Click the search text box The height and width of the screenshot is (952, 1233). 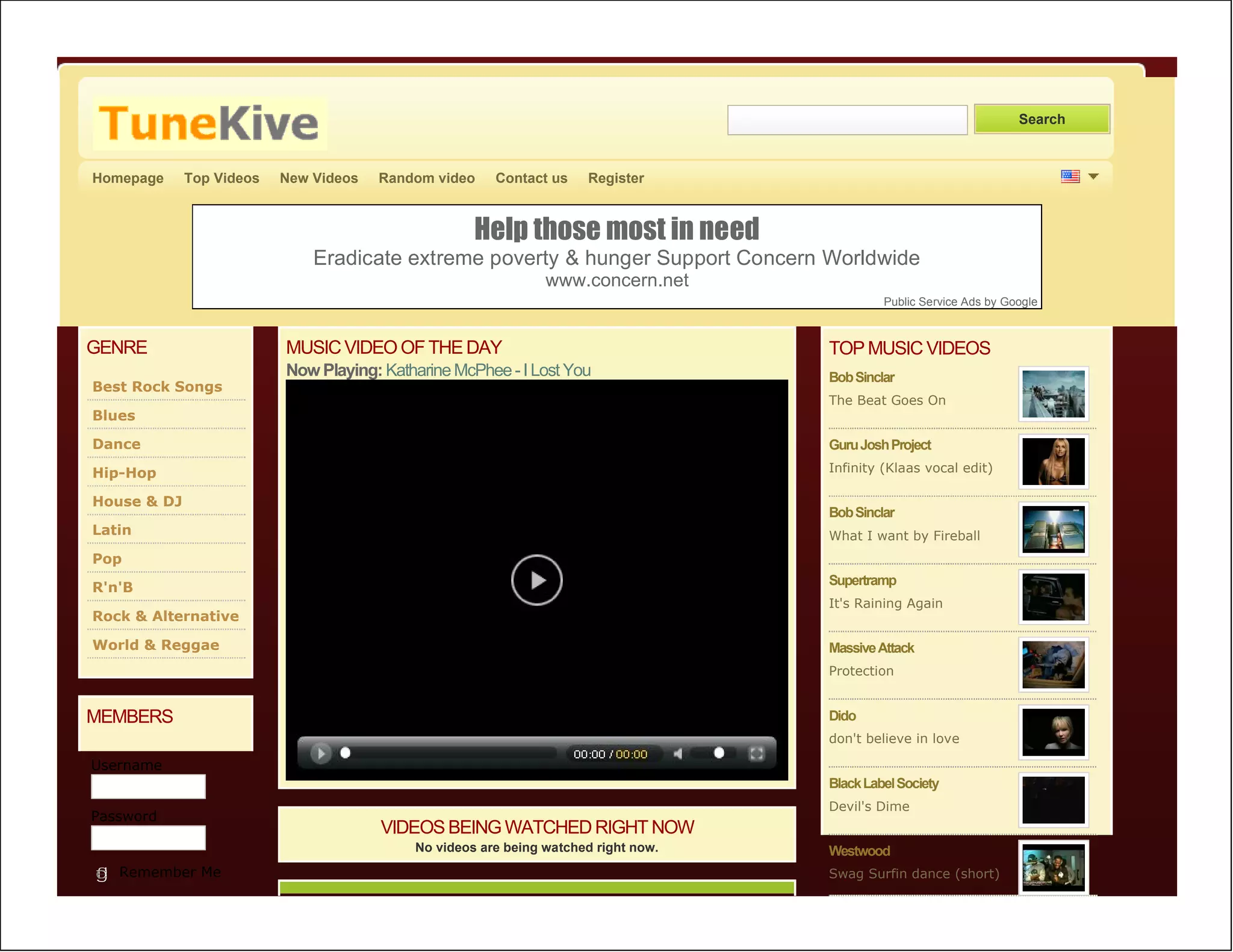pos(847,120)
